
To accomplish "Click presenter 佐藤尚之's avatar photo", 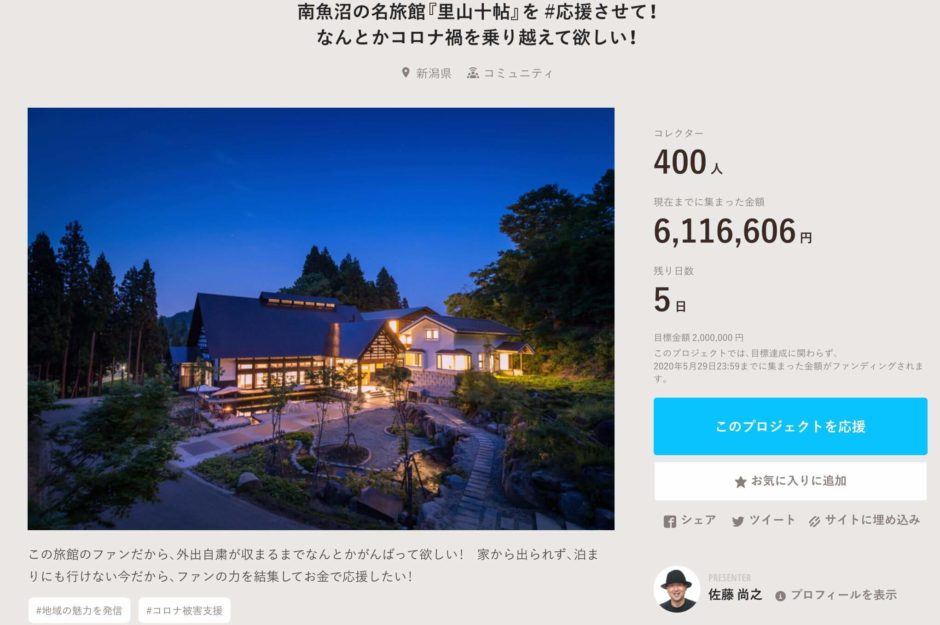I will click(677, 589).
